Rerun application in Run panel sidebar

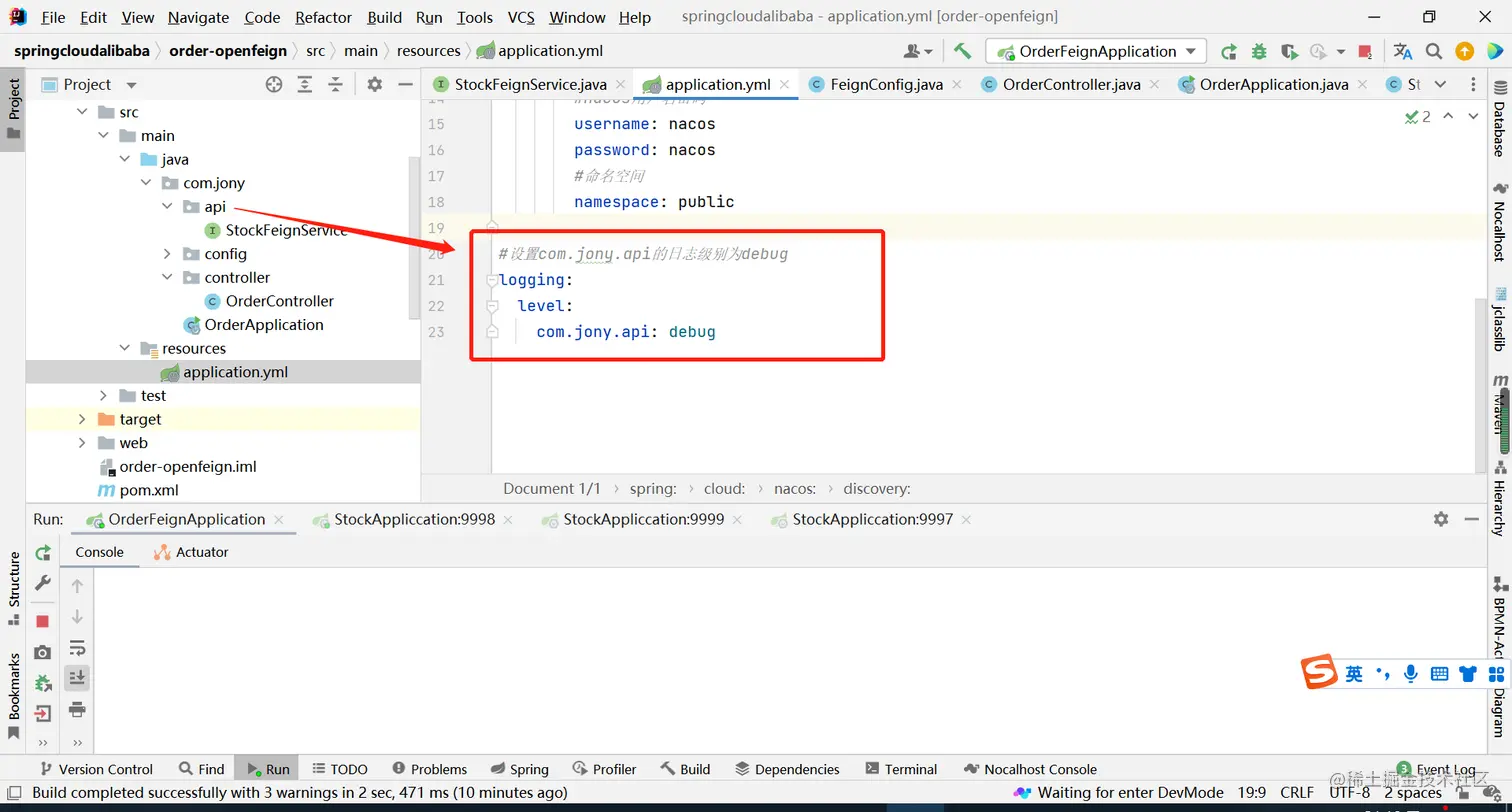(x=43, y=552)
